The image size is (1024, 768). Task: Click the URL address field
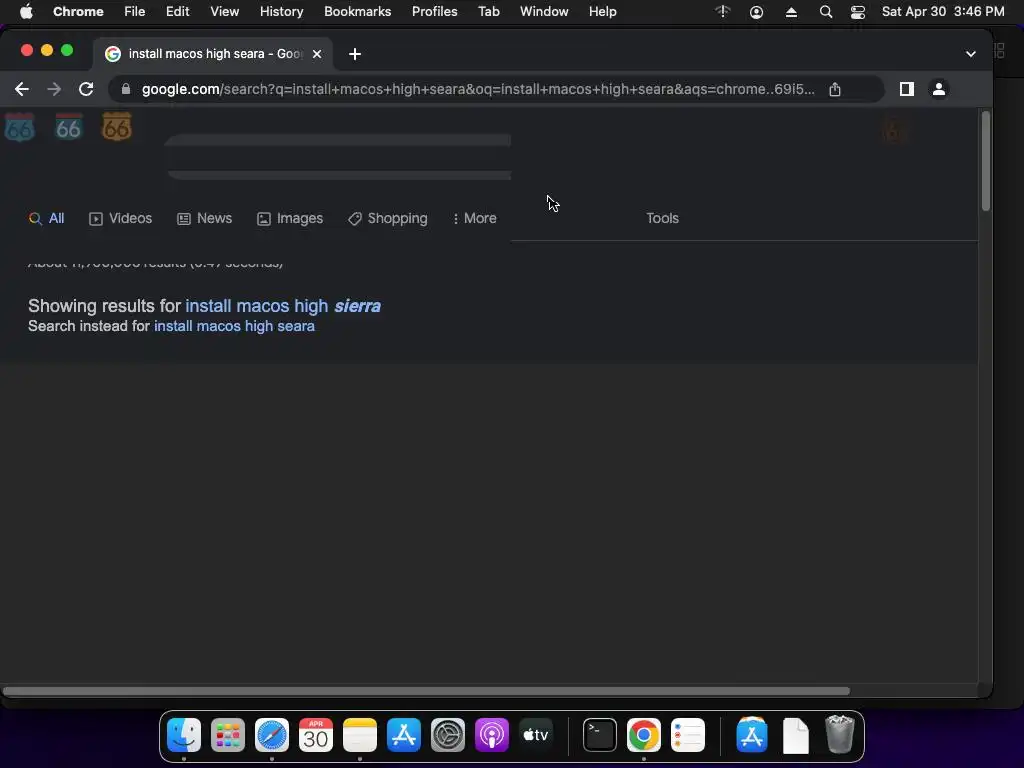pyautogui.click(x=478, y=89)
